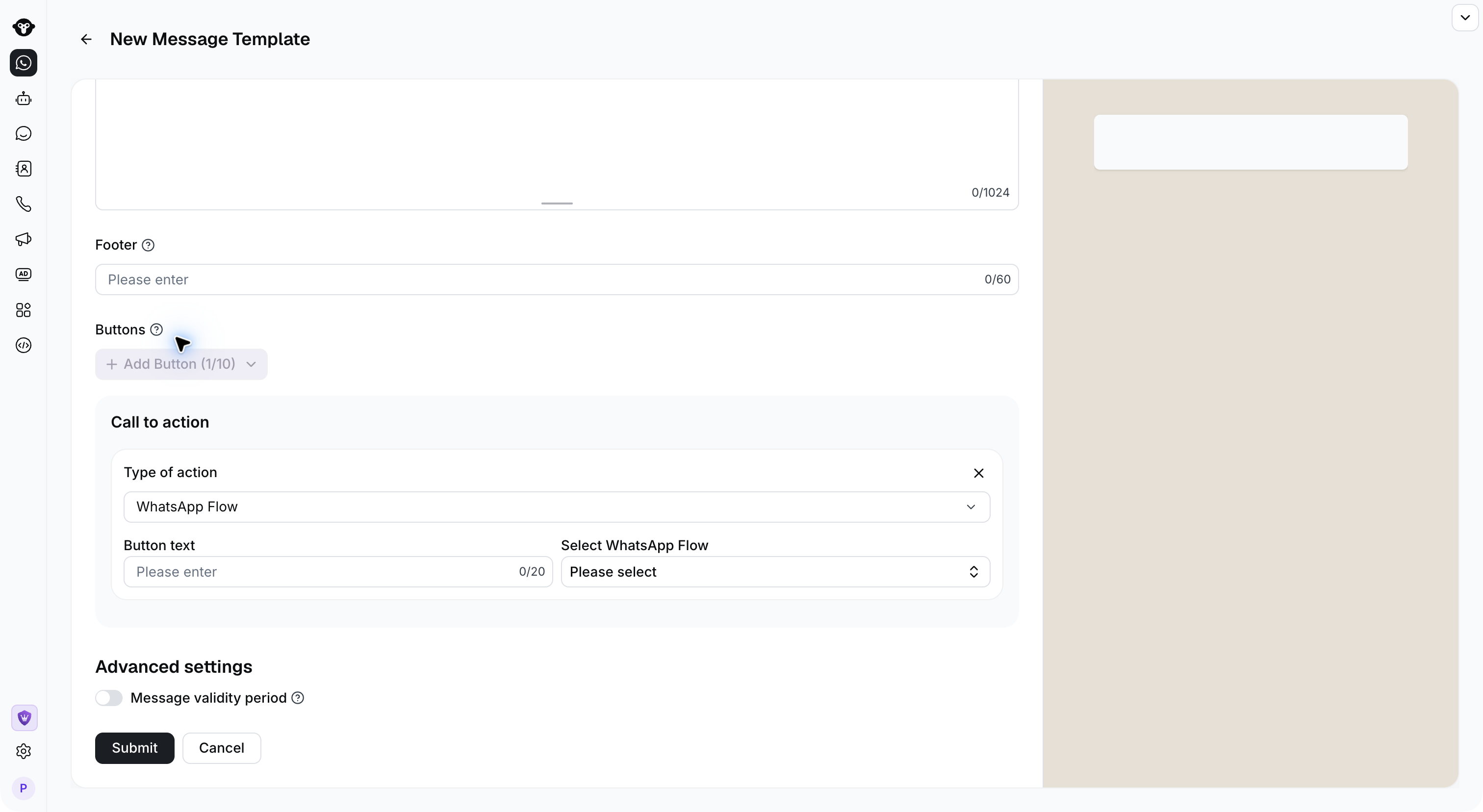Click the message preview bubble
This screenshot has height=812, width=1483.
tap(1251, 142)
